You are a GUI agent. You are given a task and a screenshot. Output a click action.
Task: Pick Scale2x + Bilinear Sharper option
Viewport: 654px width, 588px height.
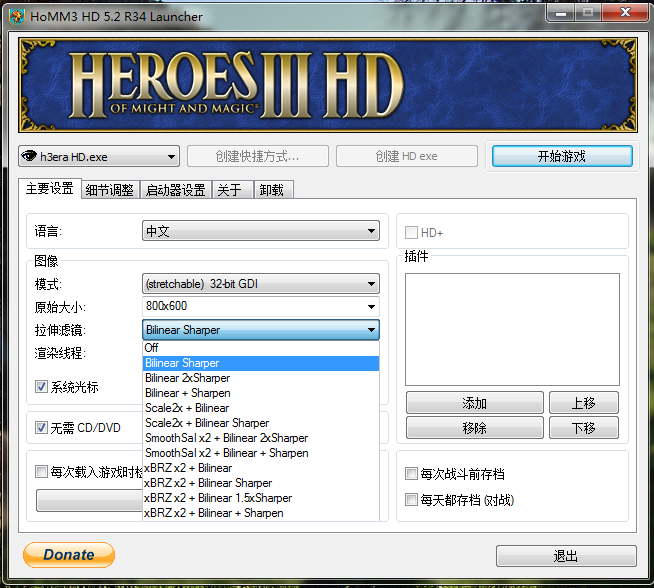(x=207, y=423)
